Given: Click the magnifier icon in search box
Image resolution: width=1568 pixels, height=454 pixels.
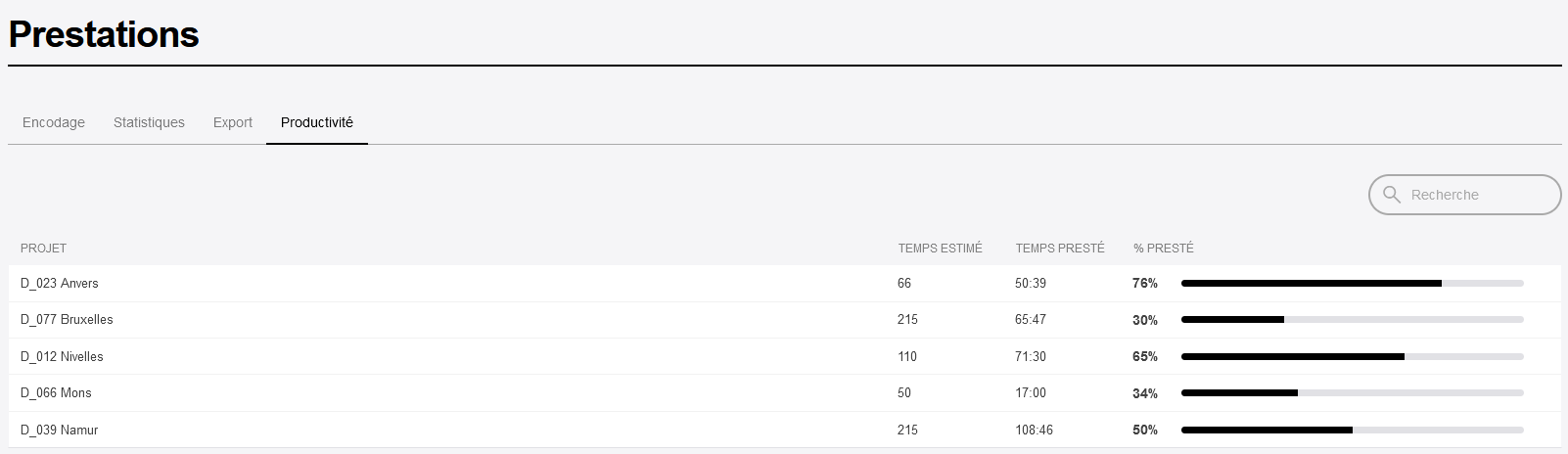Looking at the screenshot, I should click(x=1391, y=195).
